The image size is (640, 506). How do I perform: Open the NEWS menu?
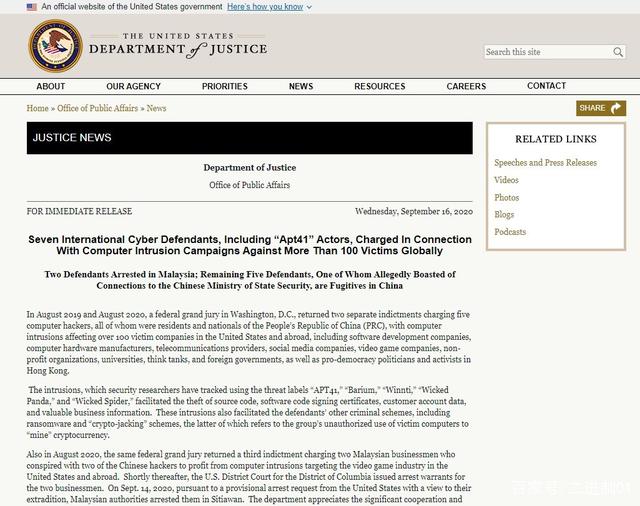tap(301, 87)
